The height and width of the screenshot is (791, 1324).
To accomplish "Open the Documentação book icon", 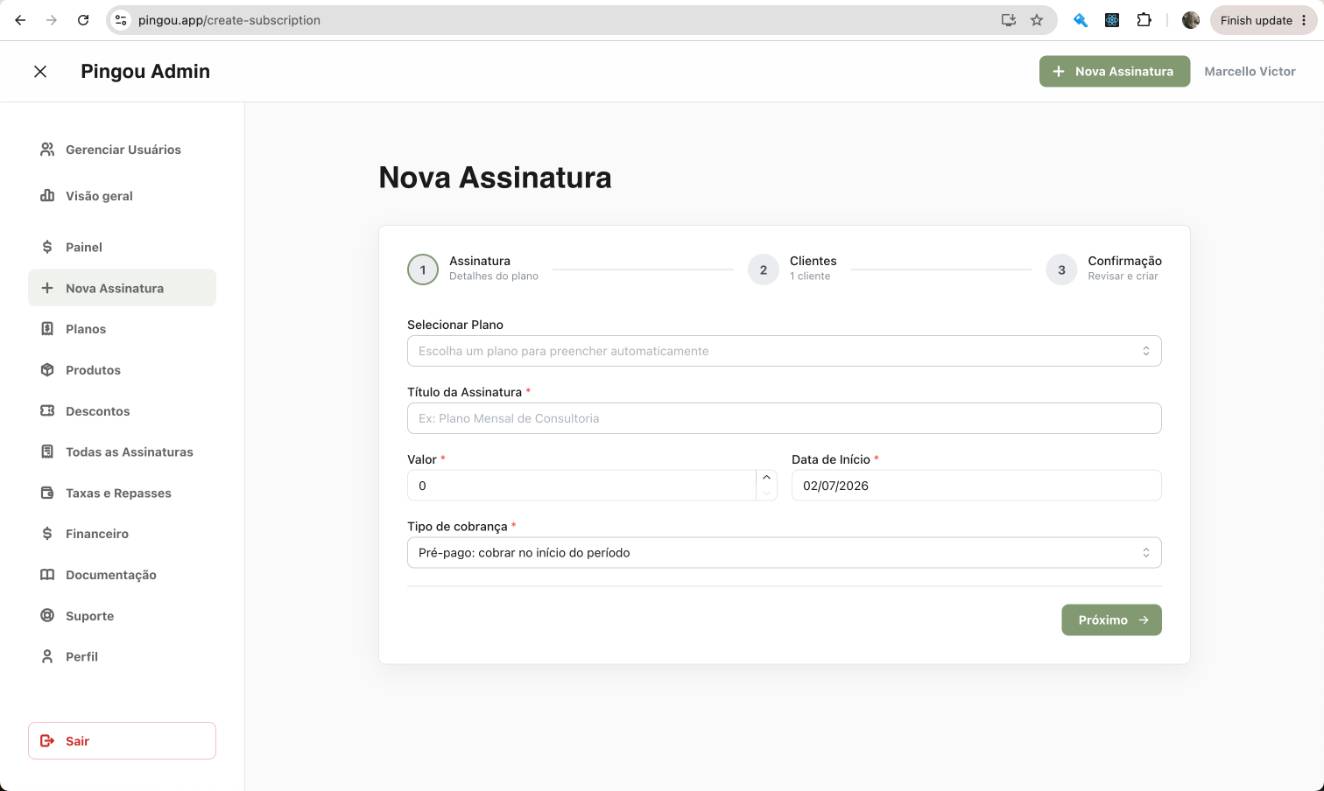I will point(47,574).
